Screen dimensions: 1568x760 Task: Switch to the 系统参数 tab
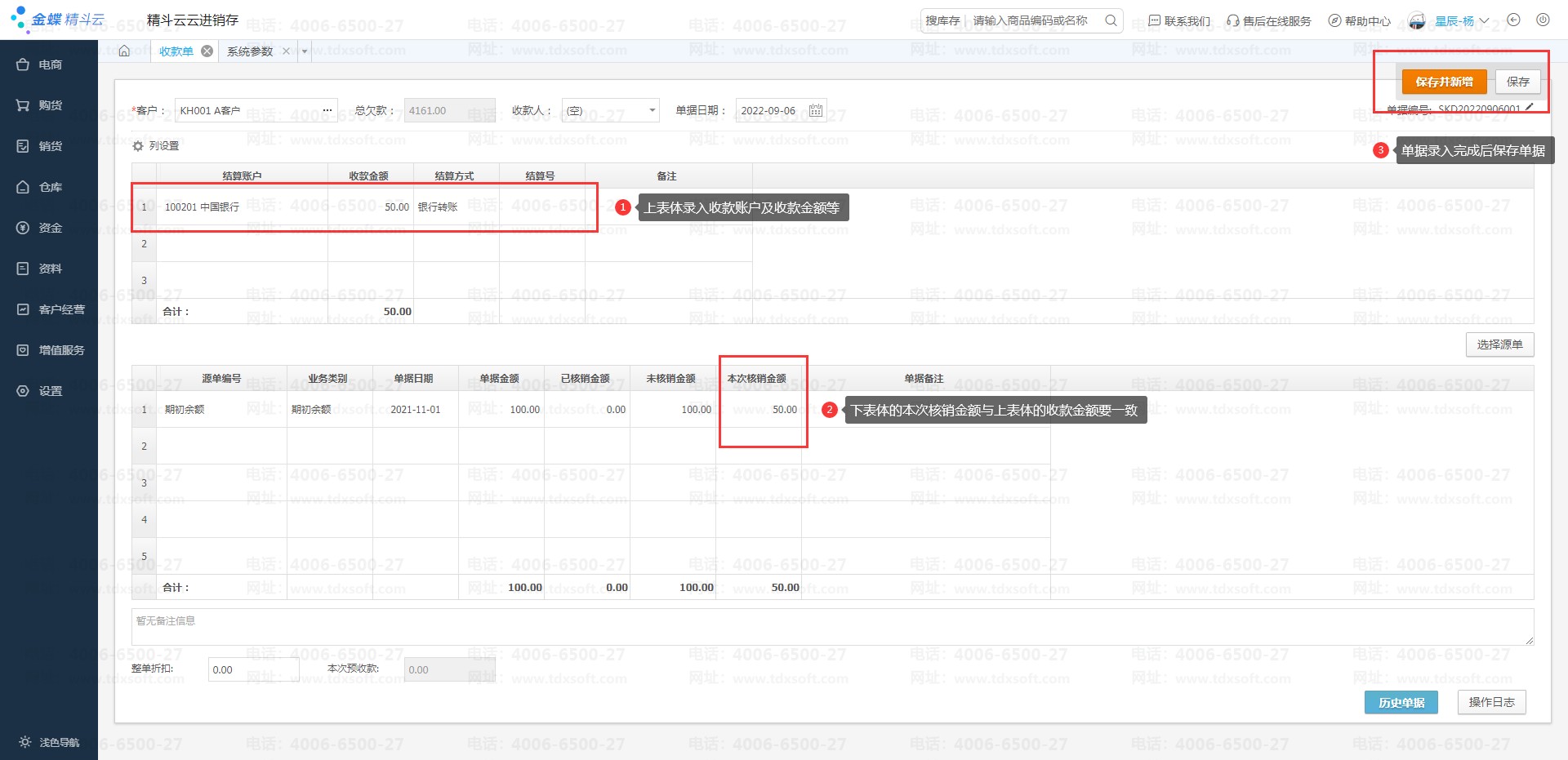pyautogui.click(x=250, y=51)
